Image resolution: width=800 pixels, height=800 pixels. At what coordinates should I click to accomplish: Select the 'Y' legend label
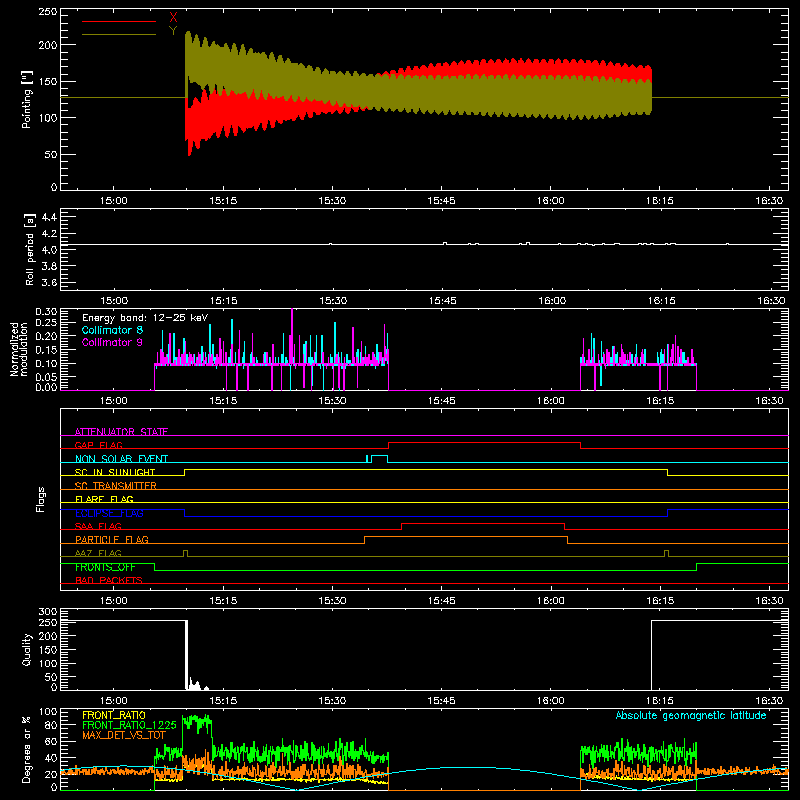point(173,31)
